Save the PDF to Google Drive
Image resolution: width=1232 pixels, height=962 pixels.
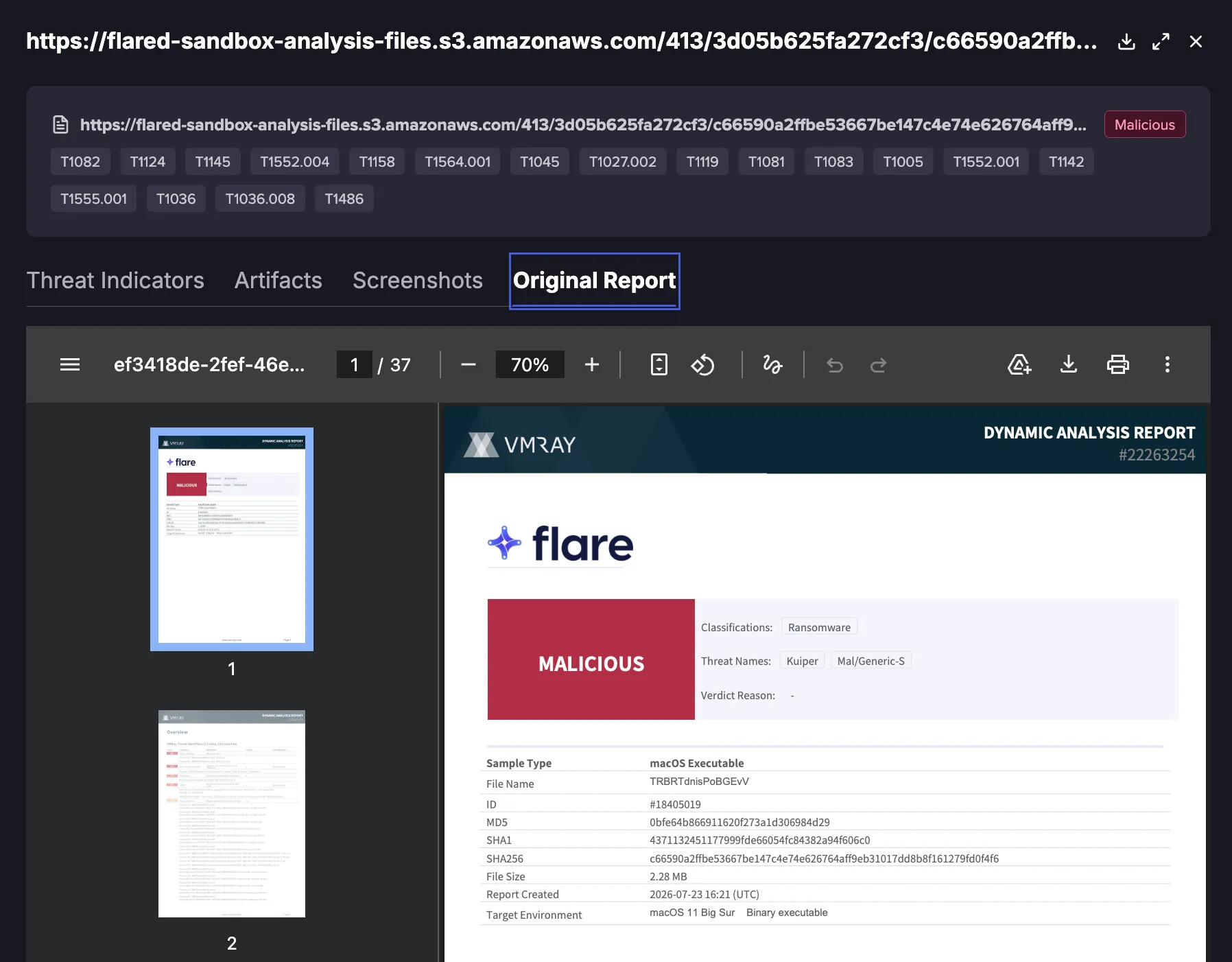pos(1019,364)
